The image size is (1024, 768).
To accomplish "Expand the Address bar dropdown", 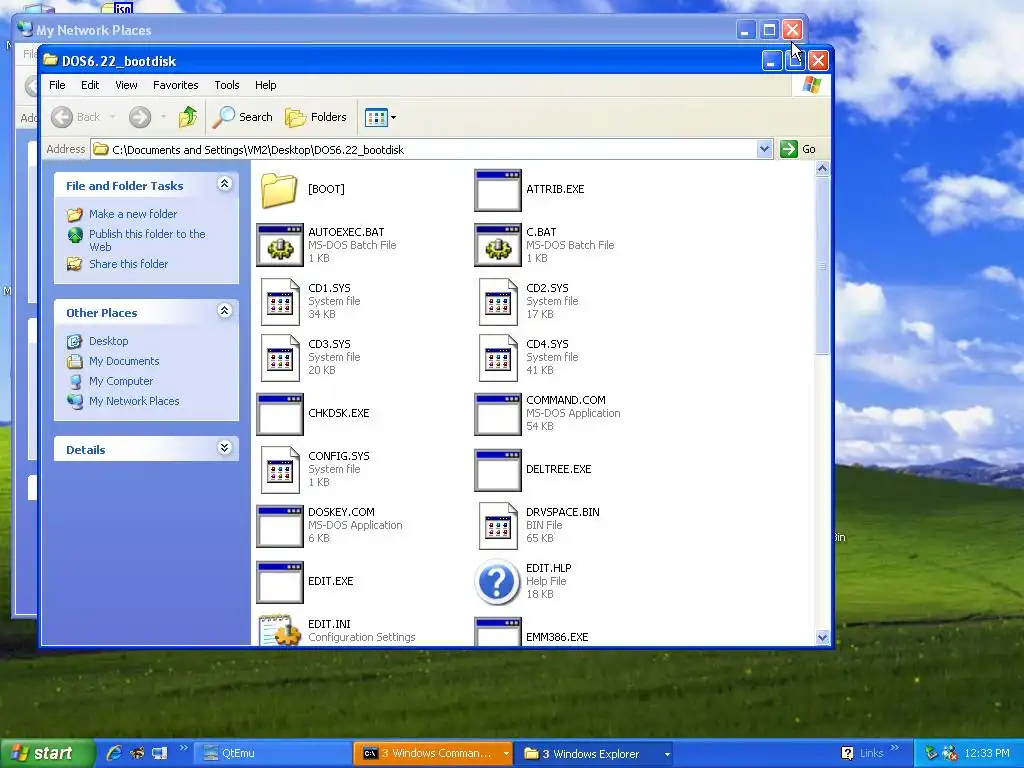I will 765,149.
